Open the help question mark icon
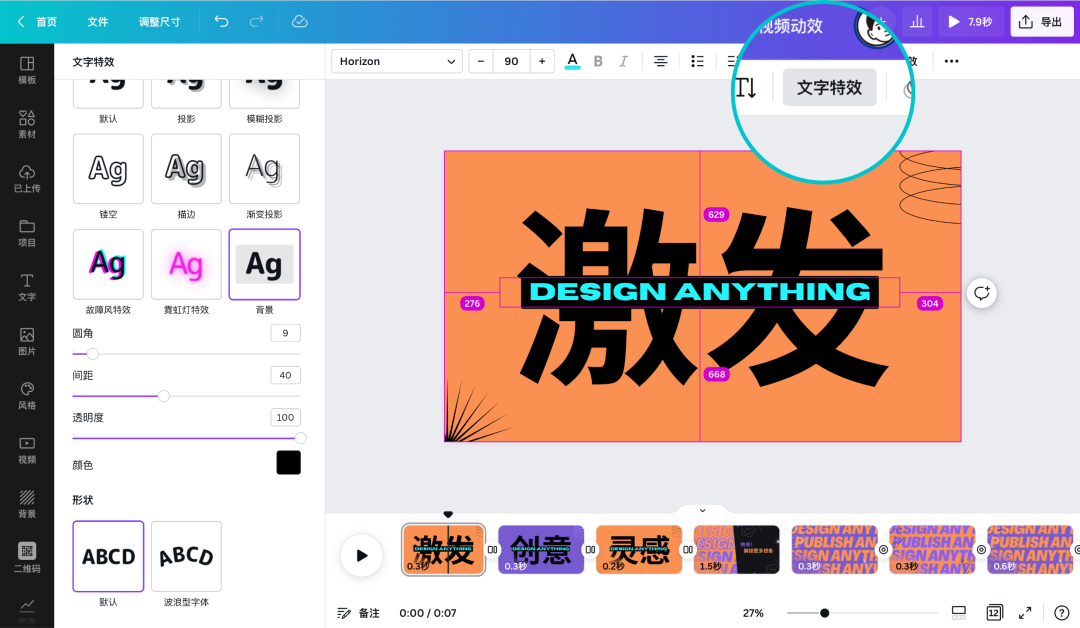The image size is (1080, 628). tap(1061, 612)
